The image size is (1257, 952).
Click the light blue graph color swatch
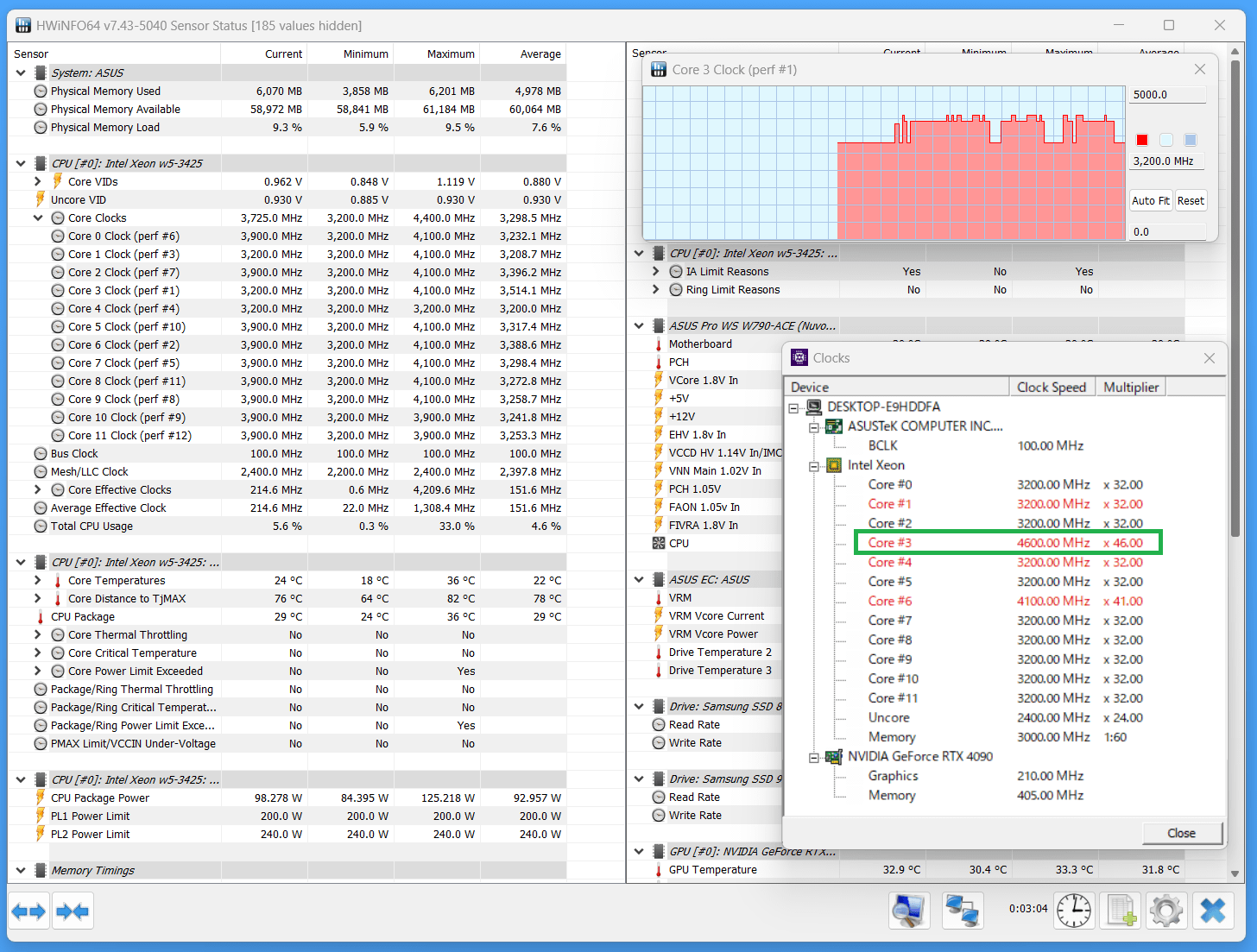pyautogui.click(x=1166, y=140)
